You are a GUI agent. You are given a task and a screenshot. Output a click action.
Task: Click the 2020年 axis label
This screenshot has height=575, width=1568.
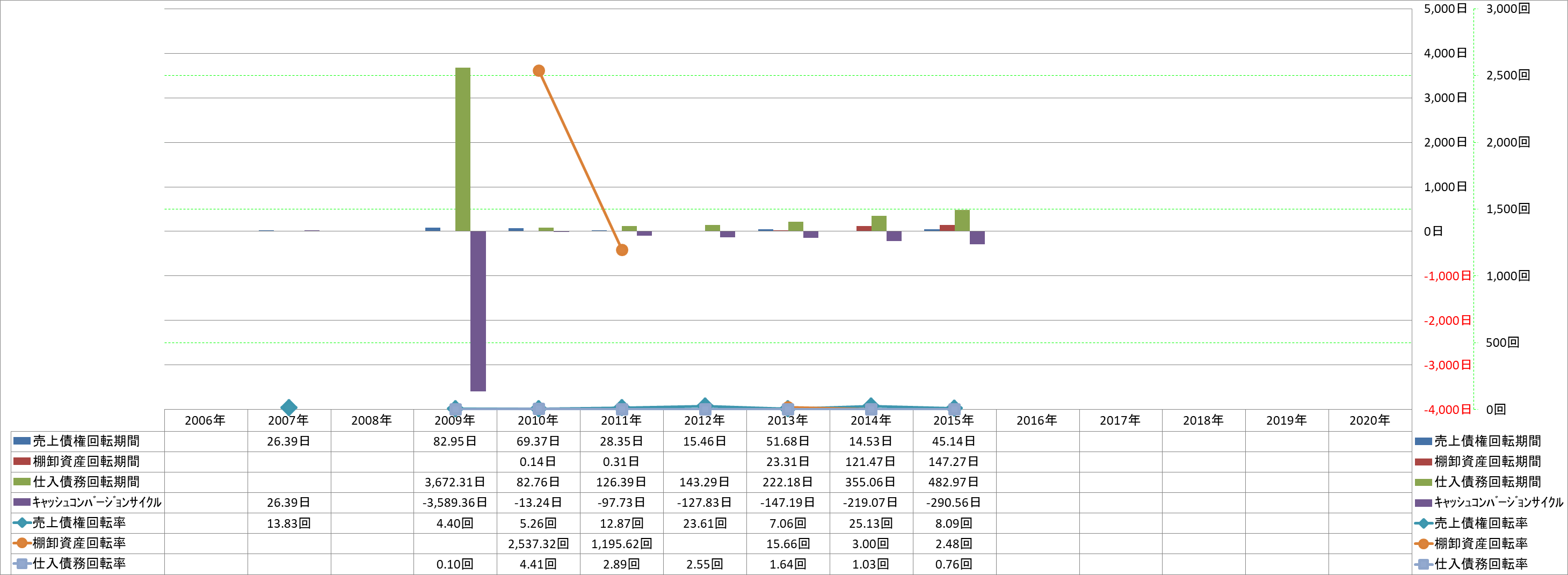[1369, 420]
